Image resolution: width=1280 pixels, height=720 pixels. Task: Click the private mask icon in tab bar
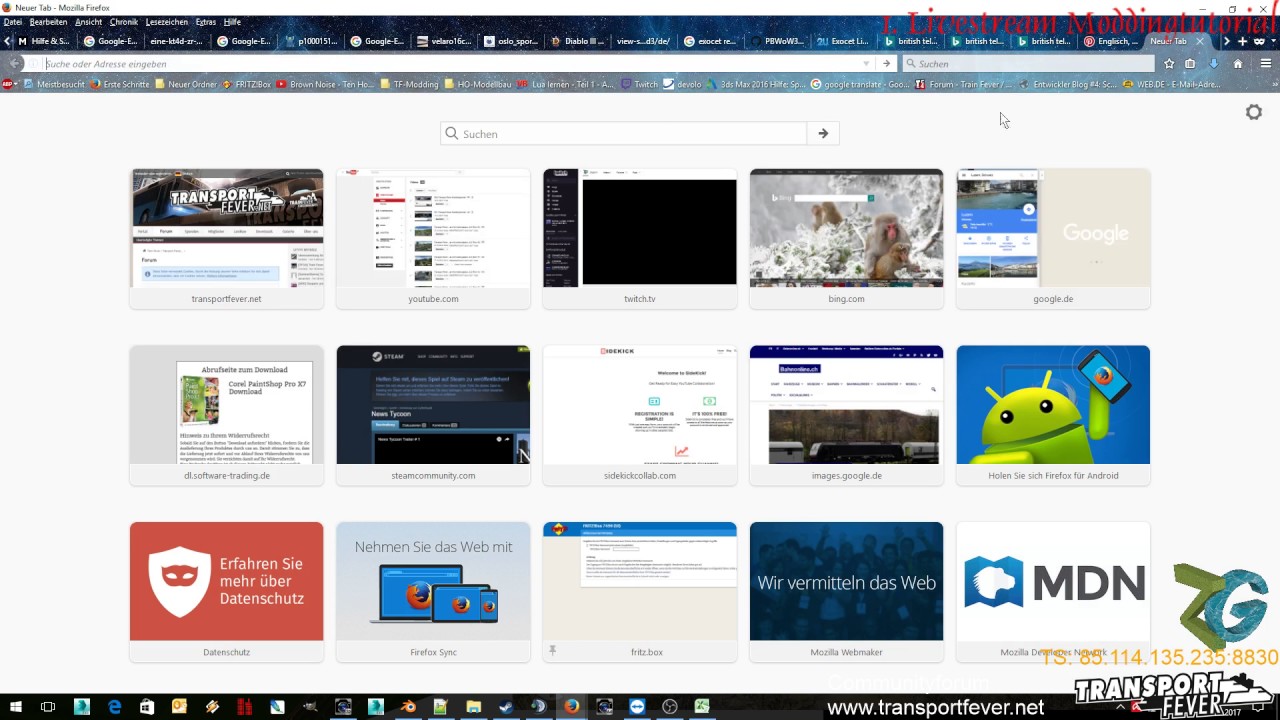coord(1259,41)
